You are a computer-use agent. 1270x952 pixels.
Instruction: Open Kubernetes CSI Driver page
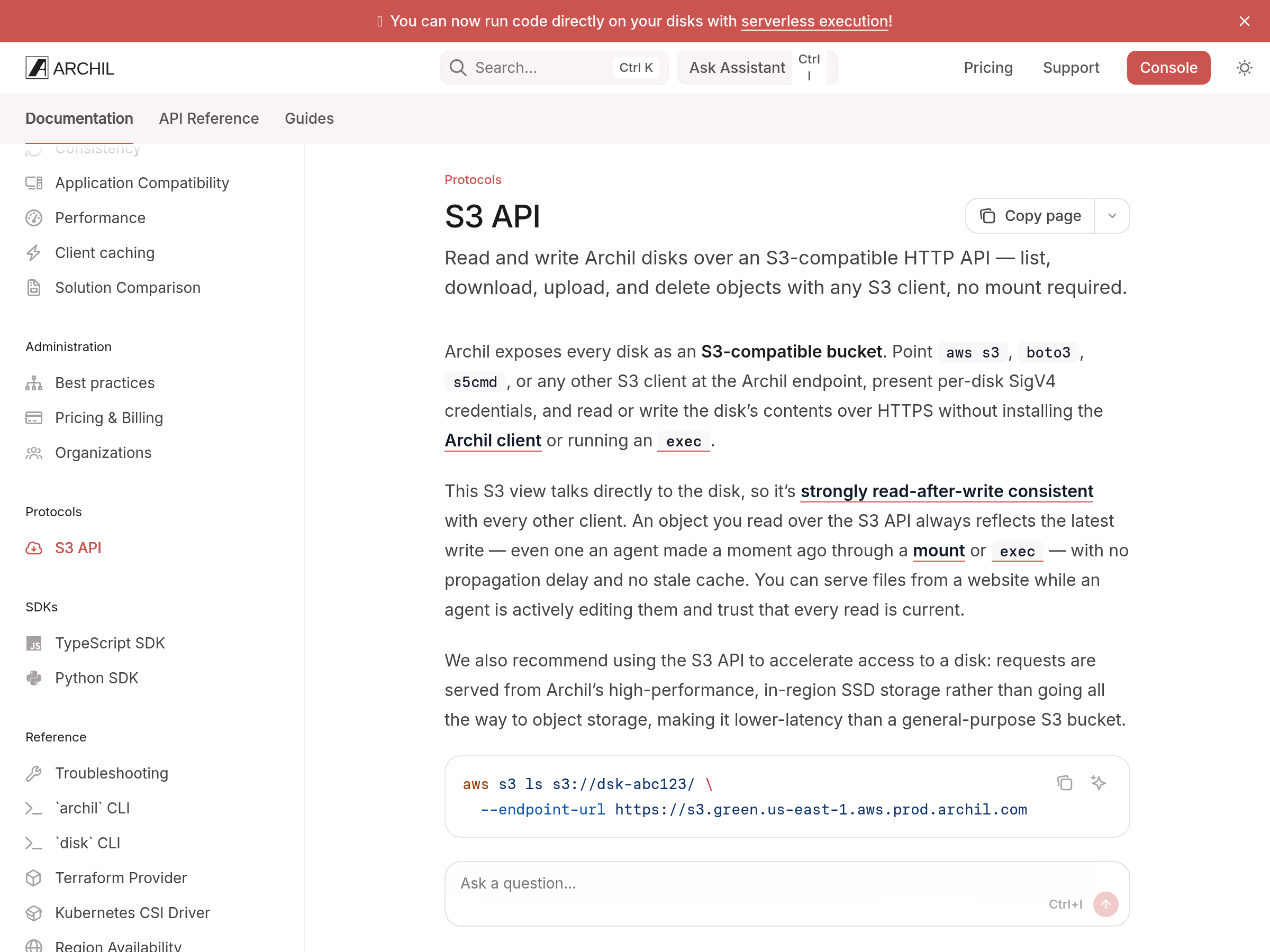(133, 914)
